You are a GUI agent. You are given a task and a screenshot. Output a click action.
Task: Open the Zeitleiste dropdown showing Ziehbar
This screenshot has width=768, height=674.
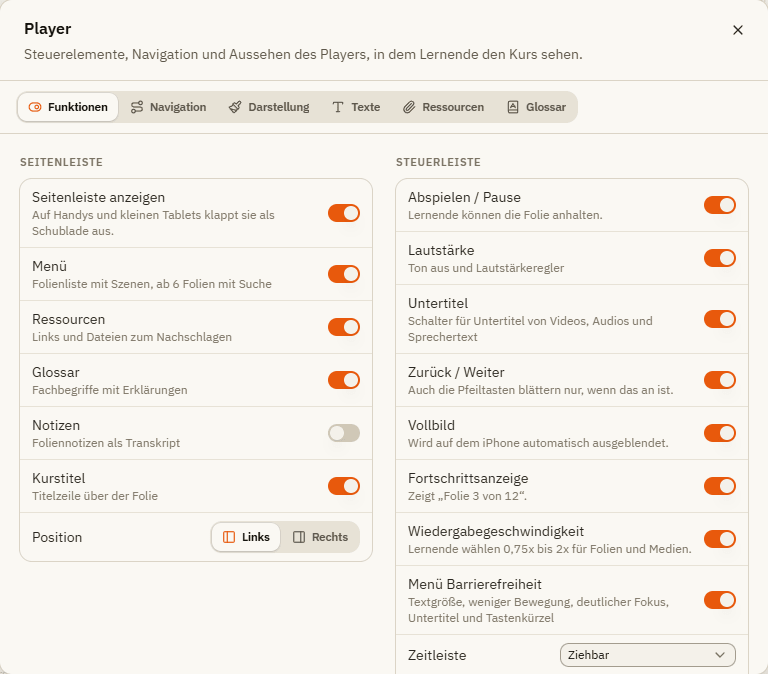pos(648,655)
